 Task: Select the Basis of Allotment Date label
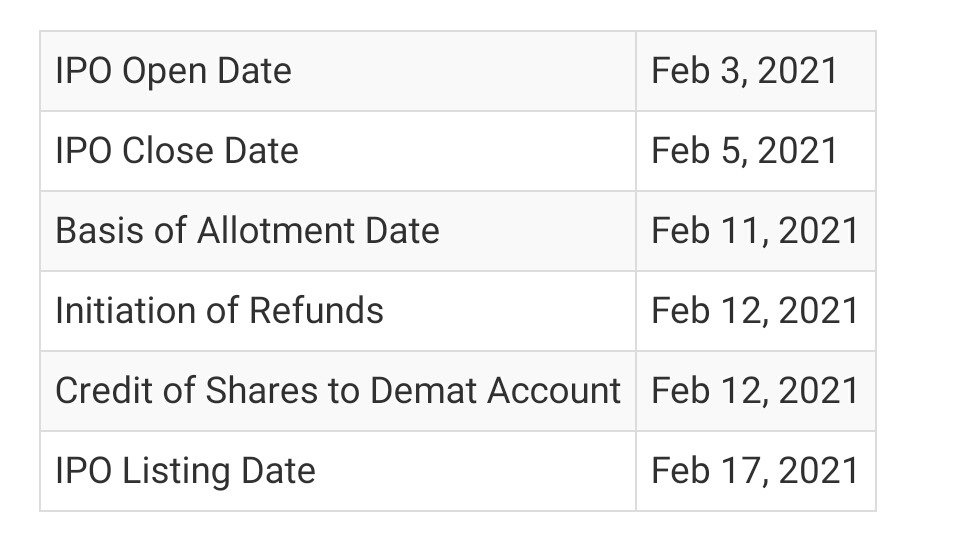pyautogui.click(x=247, y=231)
